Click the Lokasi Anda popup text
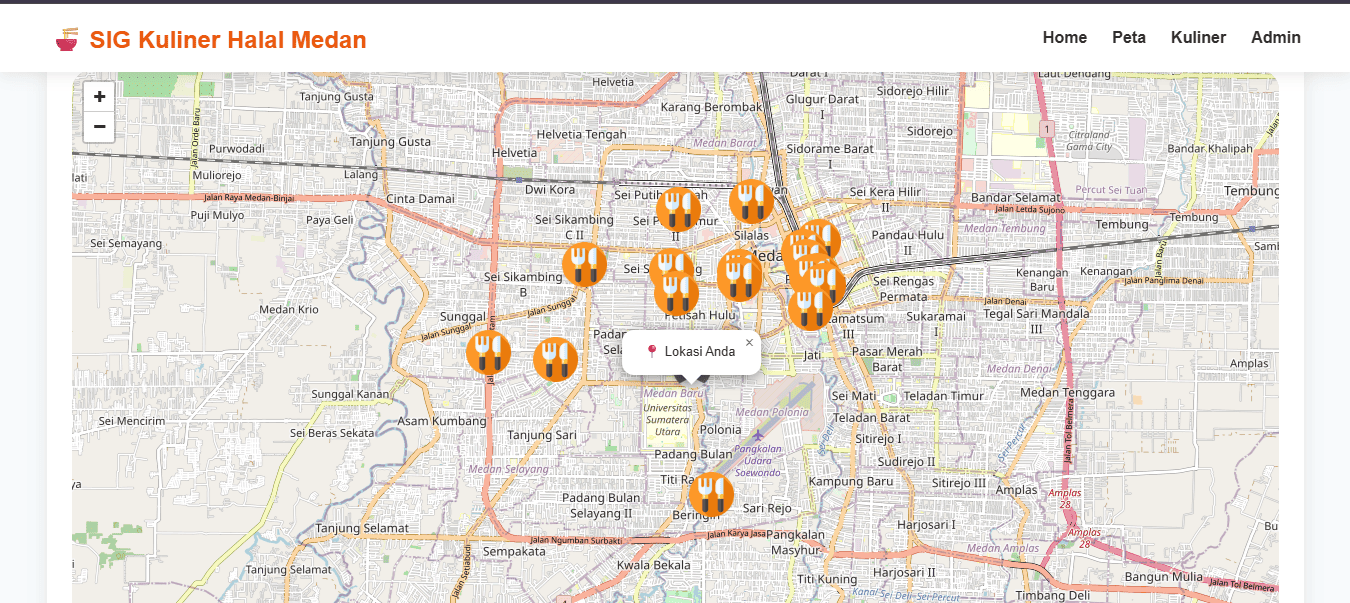Screen dimensions: 1350x603 coord(700,351)
